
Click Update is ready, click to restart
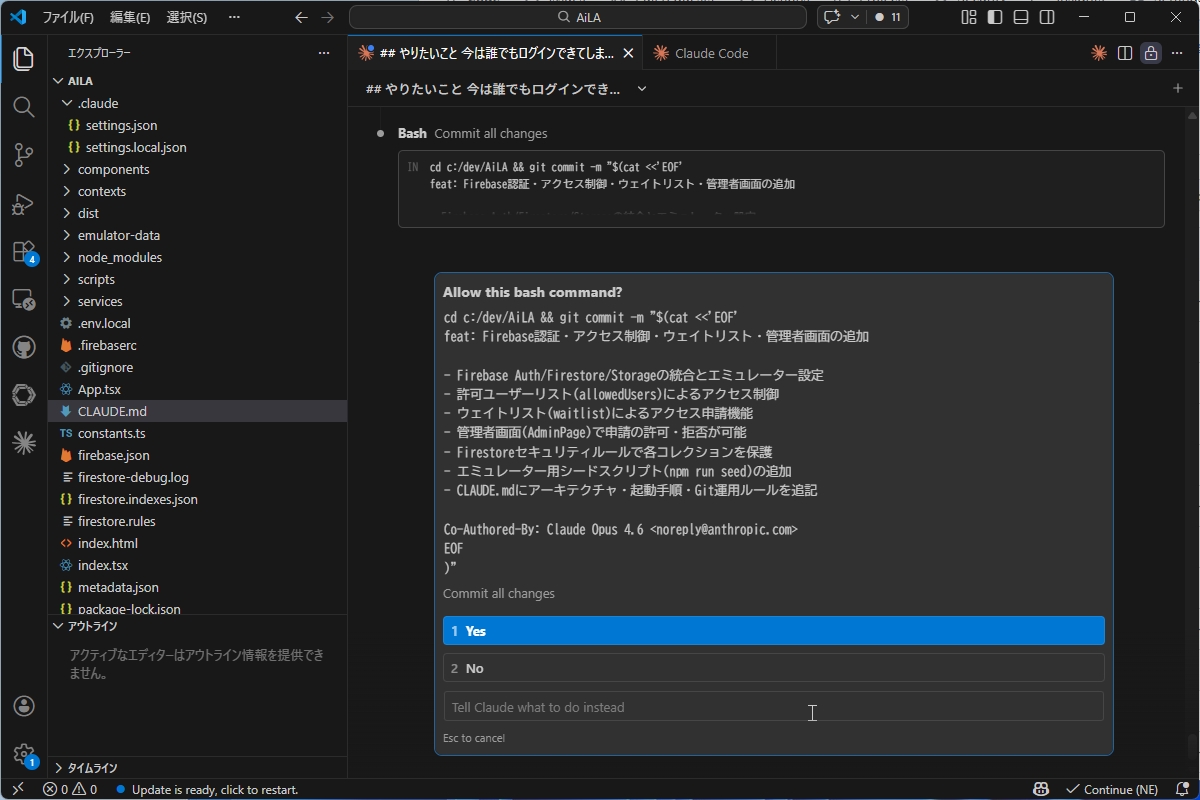(207, 789)
